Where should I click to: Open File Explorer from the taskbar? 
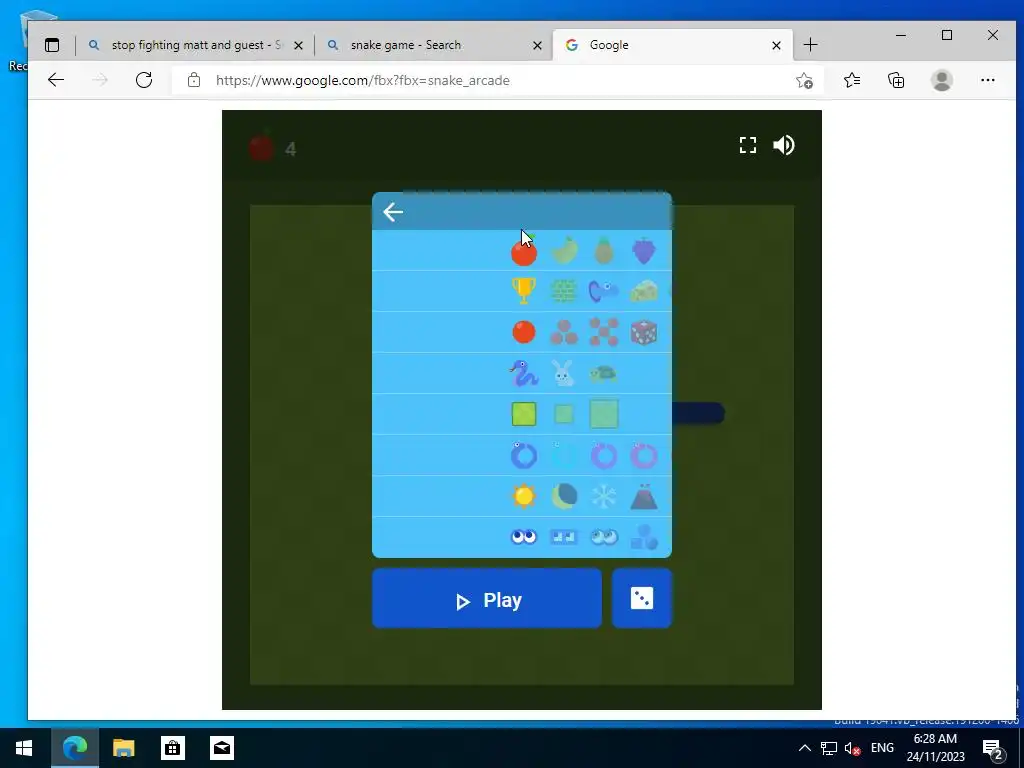click(123, 748)
